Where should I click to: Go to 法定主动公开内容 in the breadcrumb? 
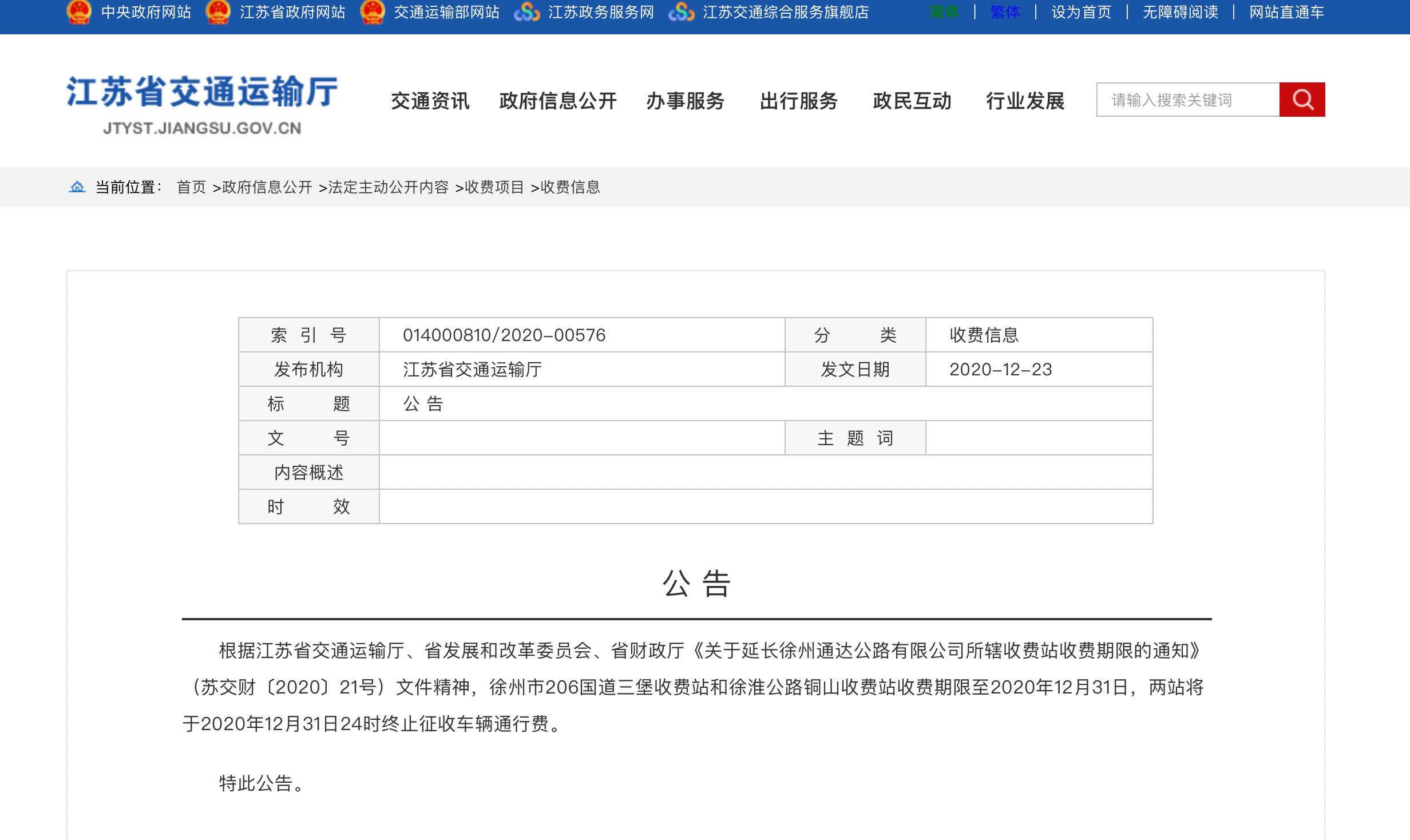point(388,187)
